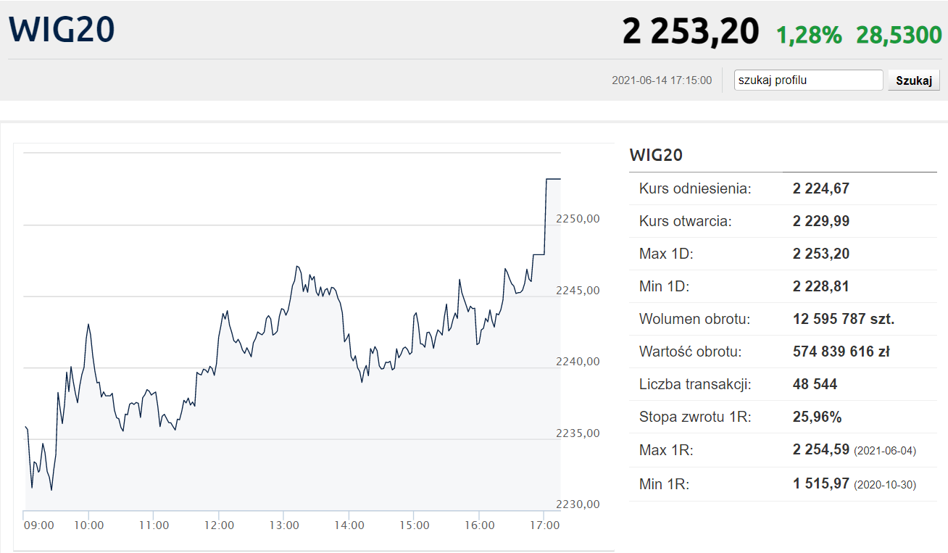Click the large WIG20 page title
948x553 pixels.
(62, 30)
